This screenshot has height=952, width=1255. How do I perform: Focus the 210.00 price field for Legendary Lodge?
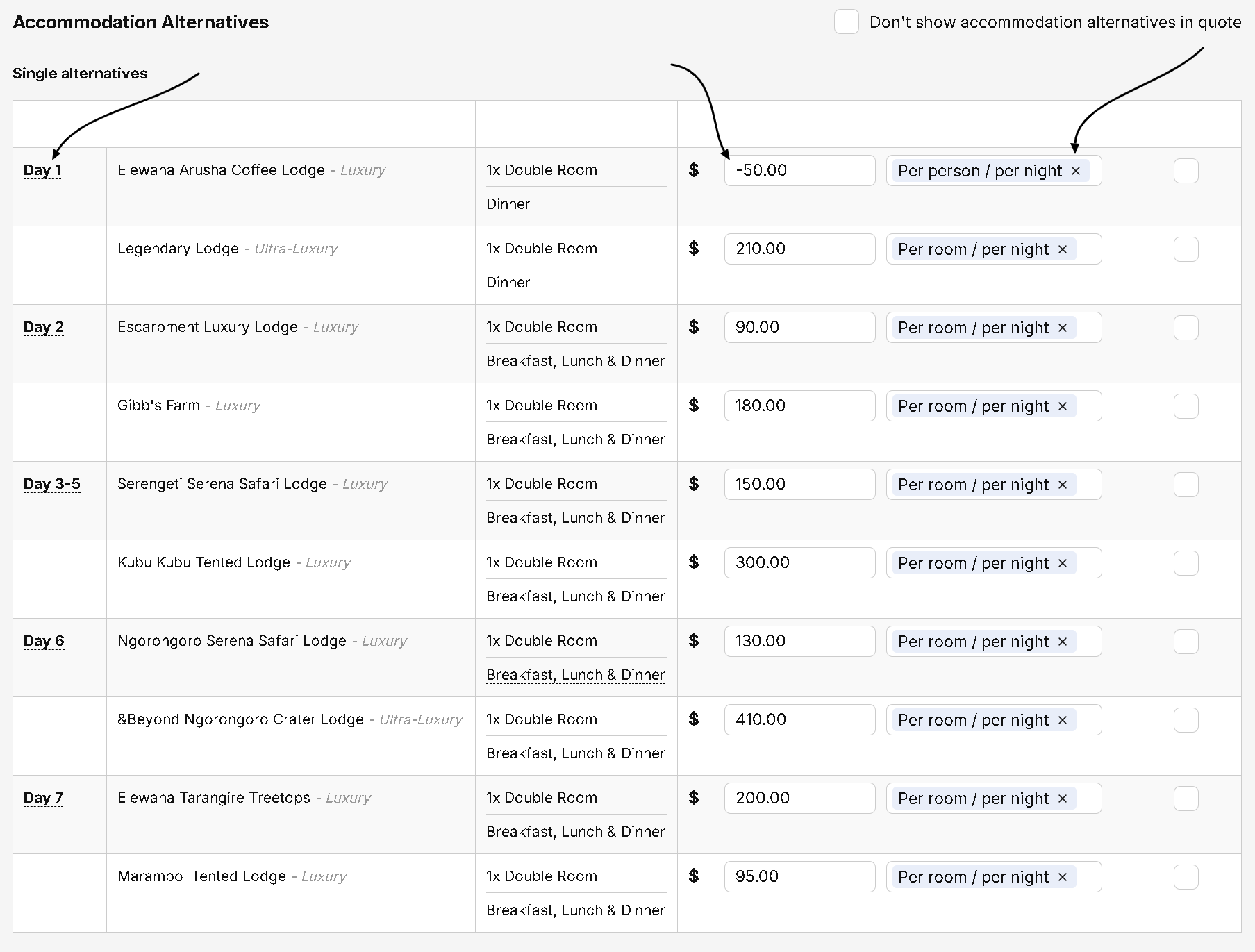coord(799,249)
